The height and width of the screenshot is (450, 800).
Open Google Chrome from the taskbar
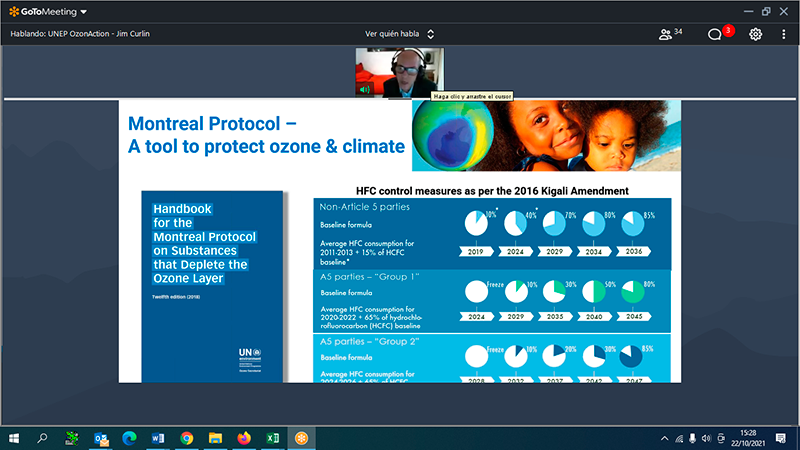(186, 438)
